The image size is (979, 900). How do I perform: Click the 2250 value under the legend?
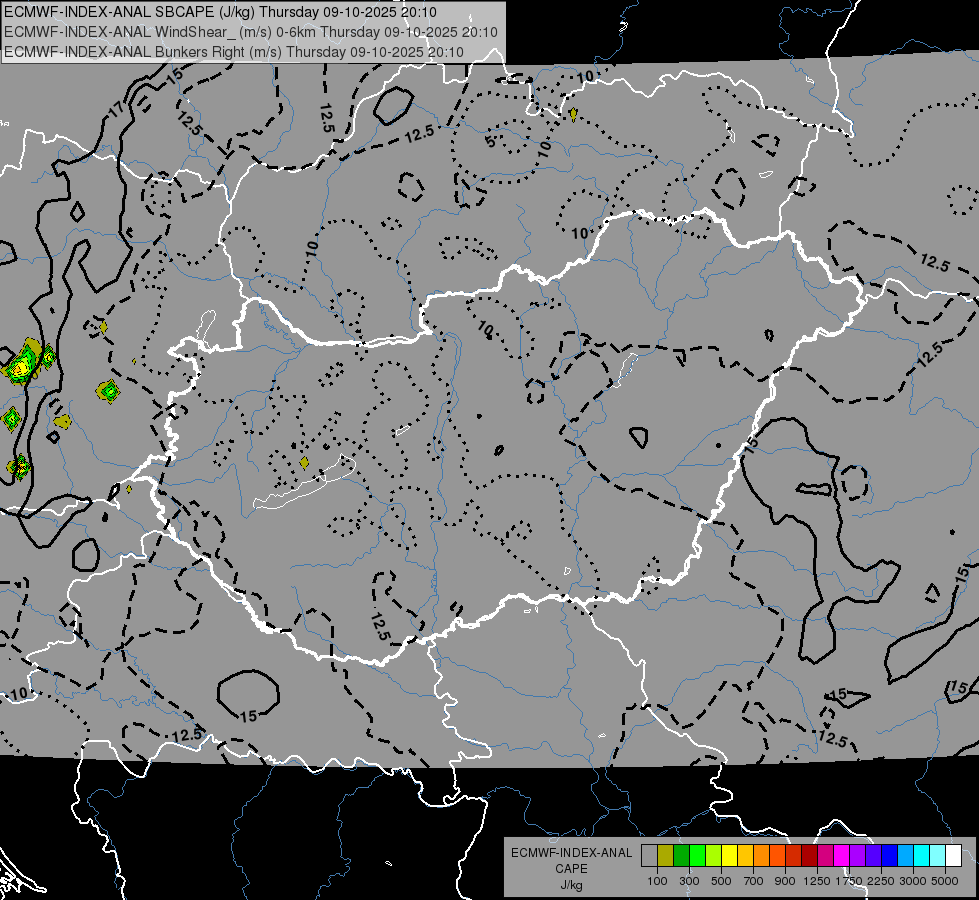point(881,881)
